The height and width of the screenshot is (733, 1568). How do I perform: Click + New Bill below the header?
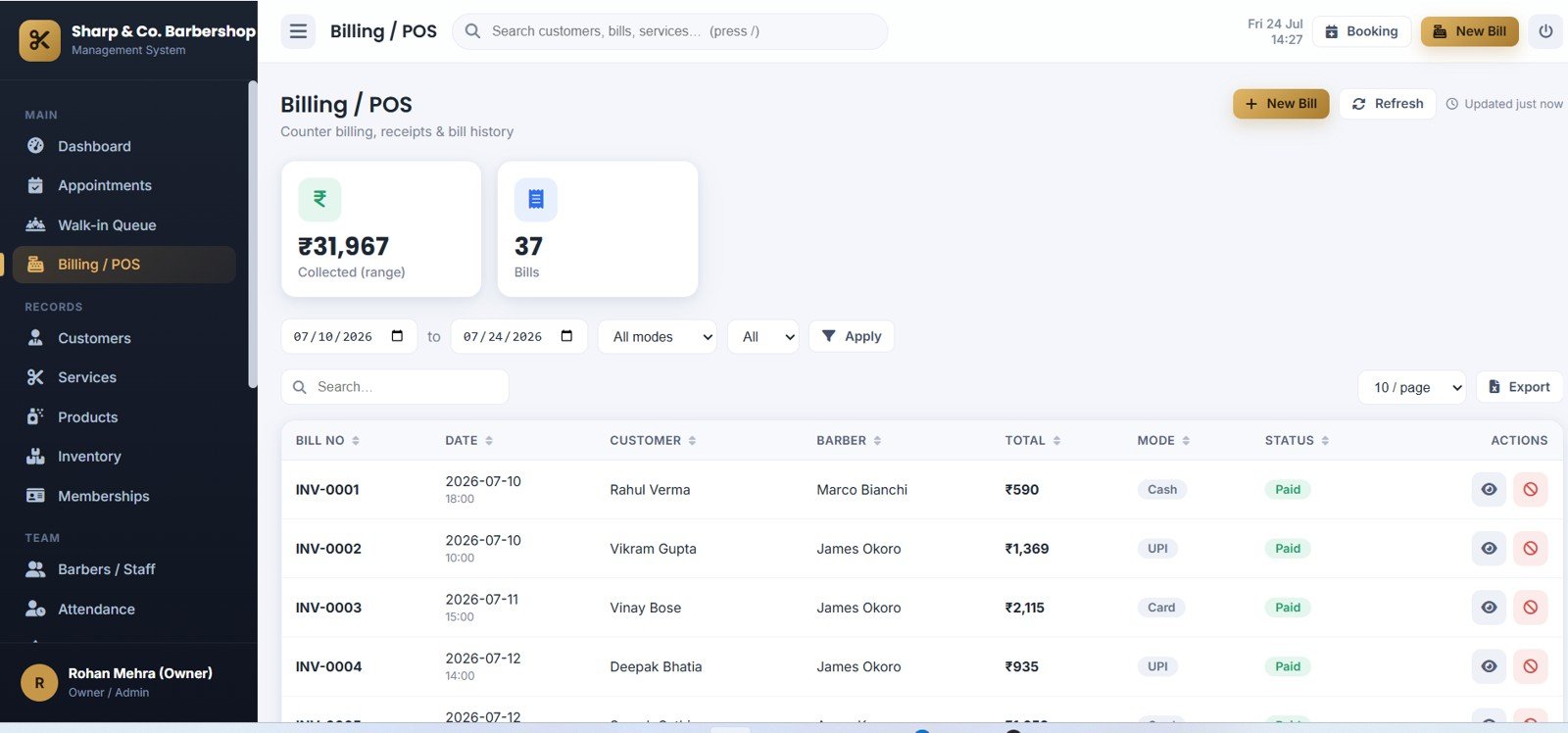(1281, 104)
